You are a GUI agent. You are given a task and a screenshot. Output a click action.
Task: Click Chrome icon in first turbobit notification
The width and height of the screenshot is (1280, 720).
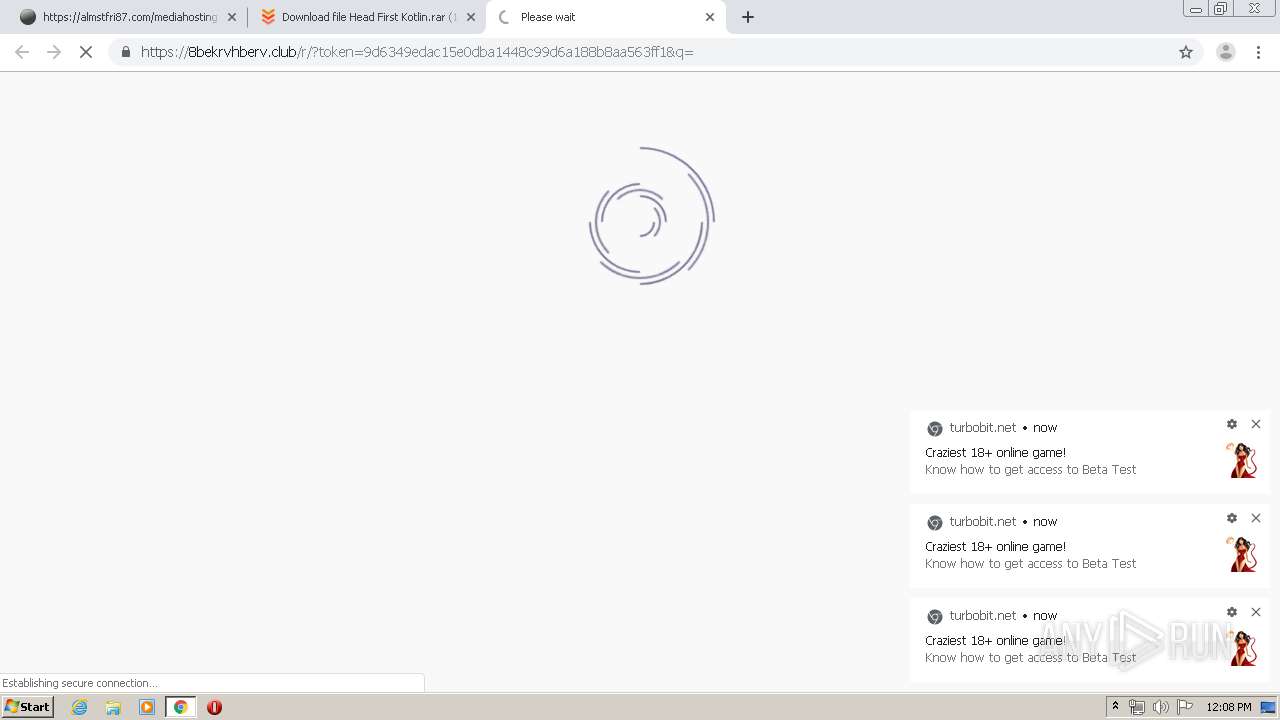[x=934, y=428]
